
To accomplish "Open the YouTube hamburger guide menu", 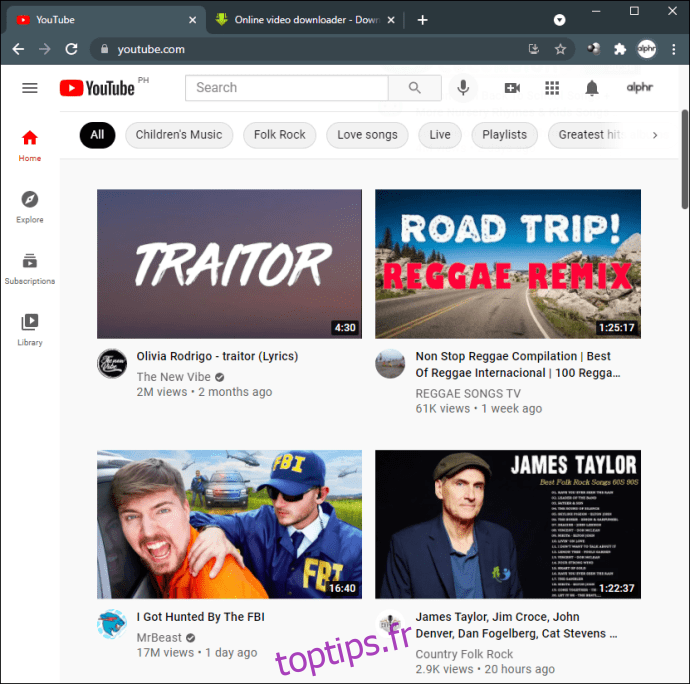I will point(29,88).
